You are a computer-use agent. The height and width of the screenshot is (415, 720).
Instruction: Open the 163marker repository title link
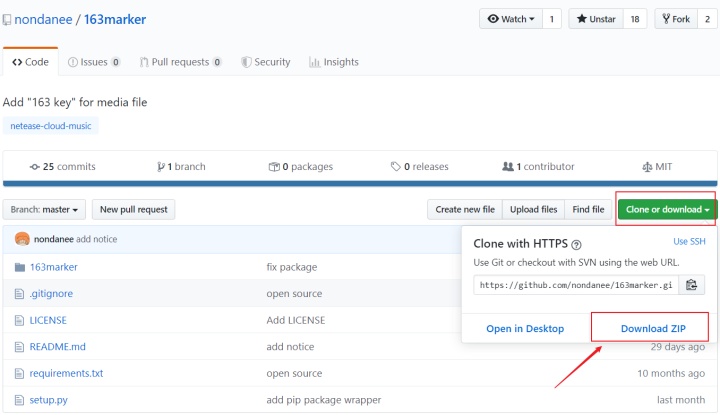[x=115, y=19]
